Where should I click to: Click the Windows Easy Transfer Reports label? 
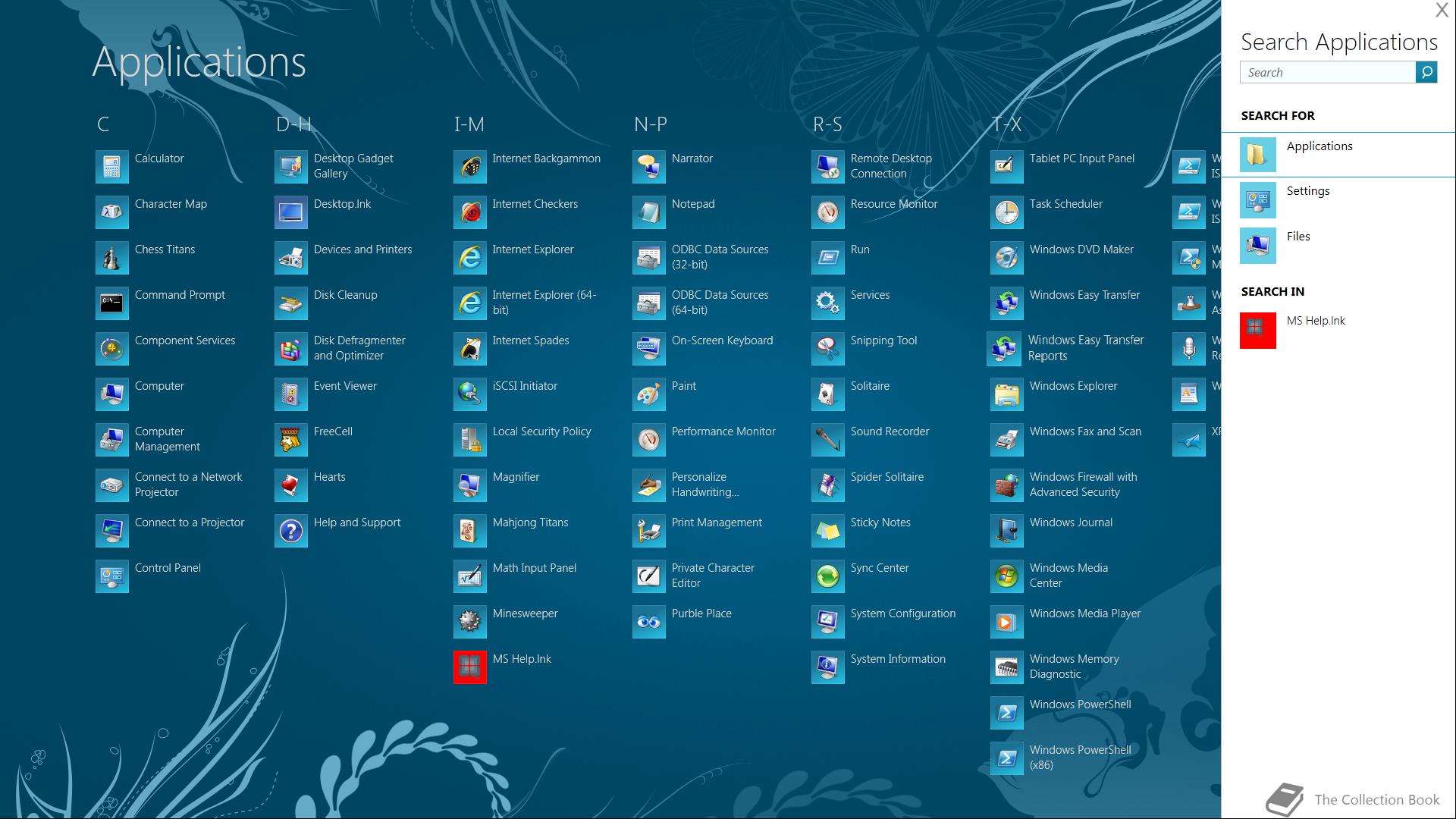point(1086,348)
